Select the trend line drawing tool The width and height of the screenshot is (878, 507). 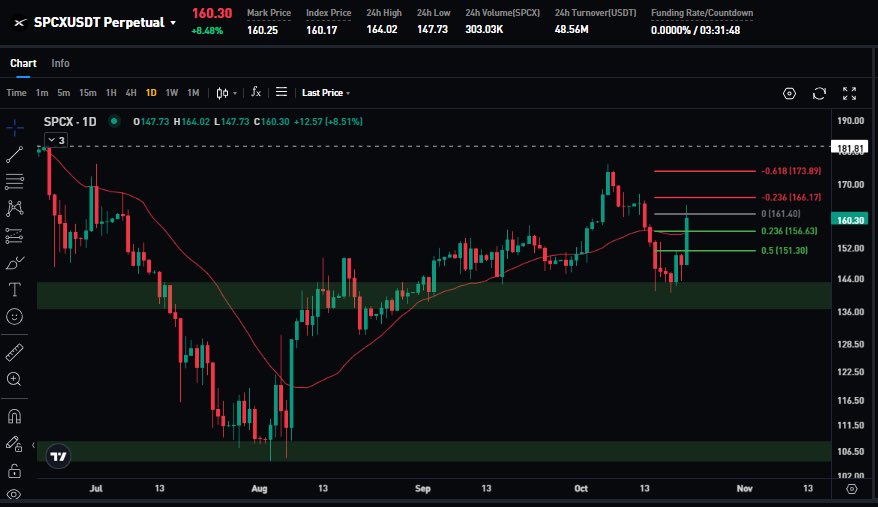(15, 155)
